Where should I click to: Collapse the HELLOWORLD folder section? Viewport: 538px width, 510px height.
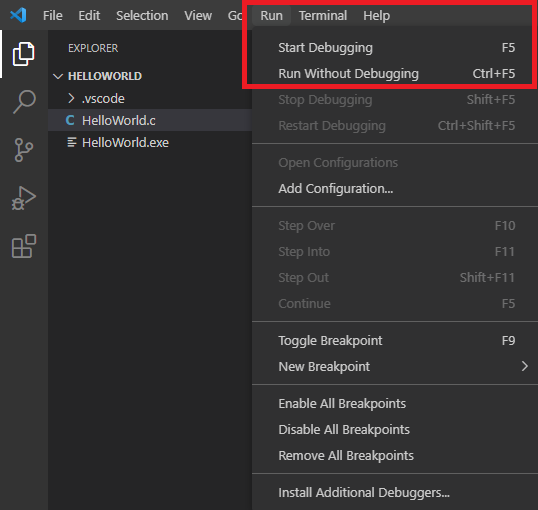[58, 76]
